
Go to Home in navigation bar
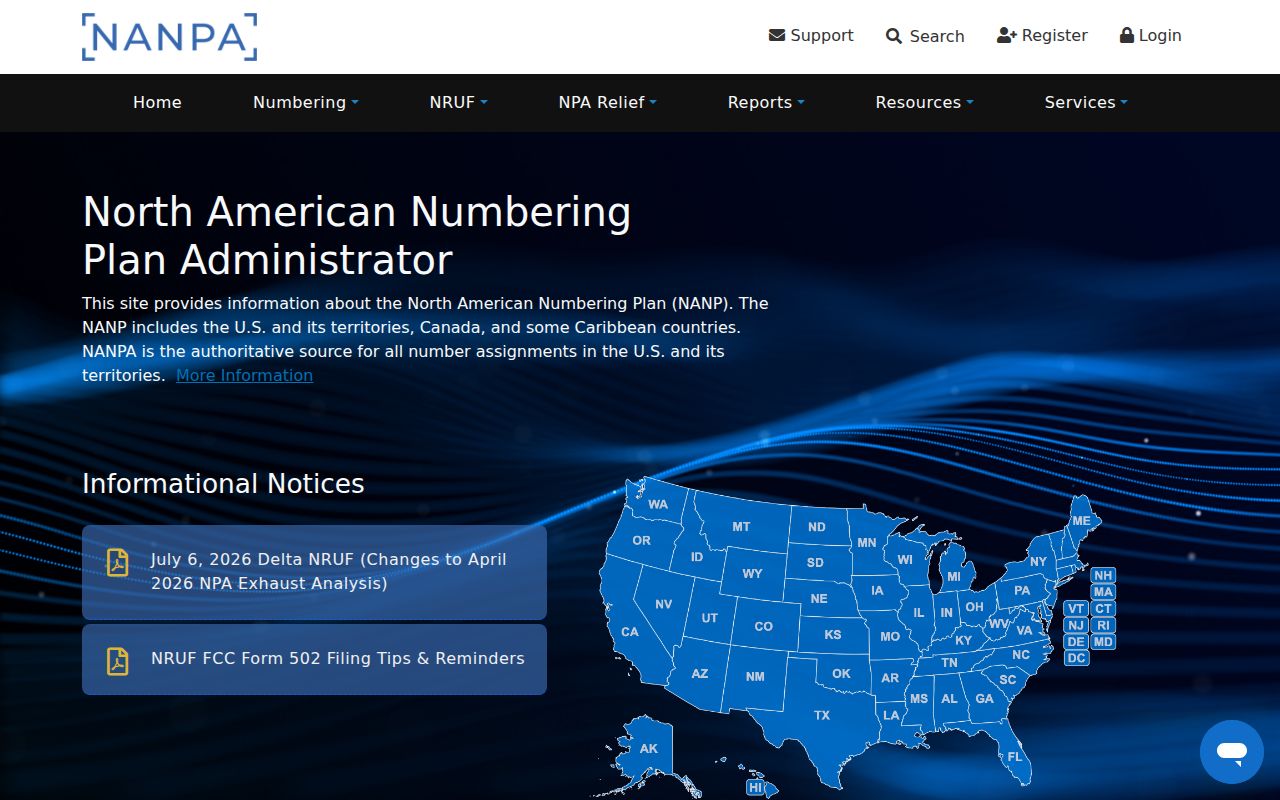(x=157, y=102)
